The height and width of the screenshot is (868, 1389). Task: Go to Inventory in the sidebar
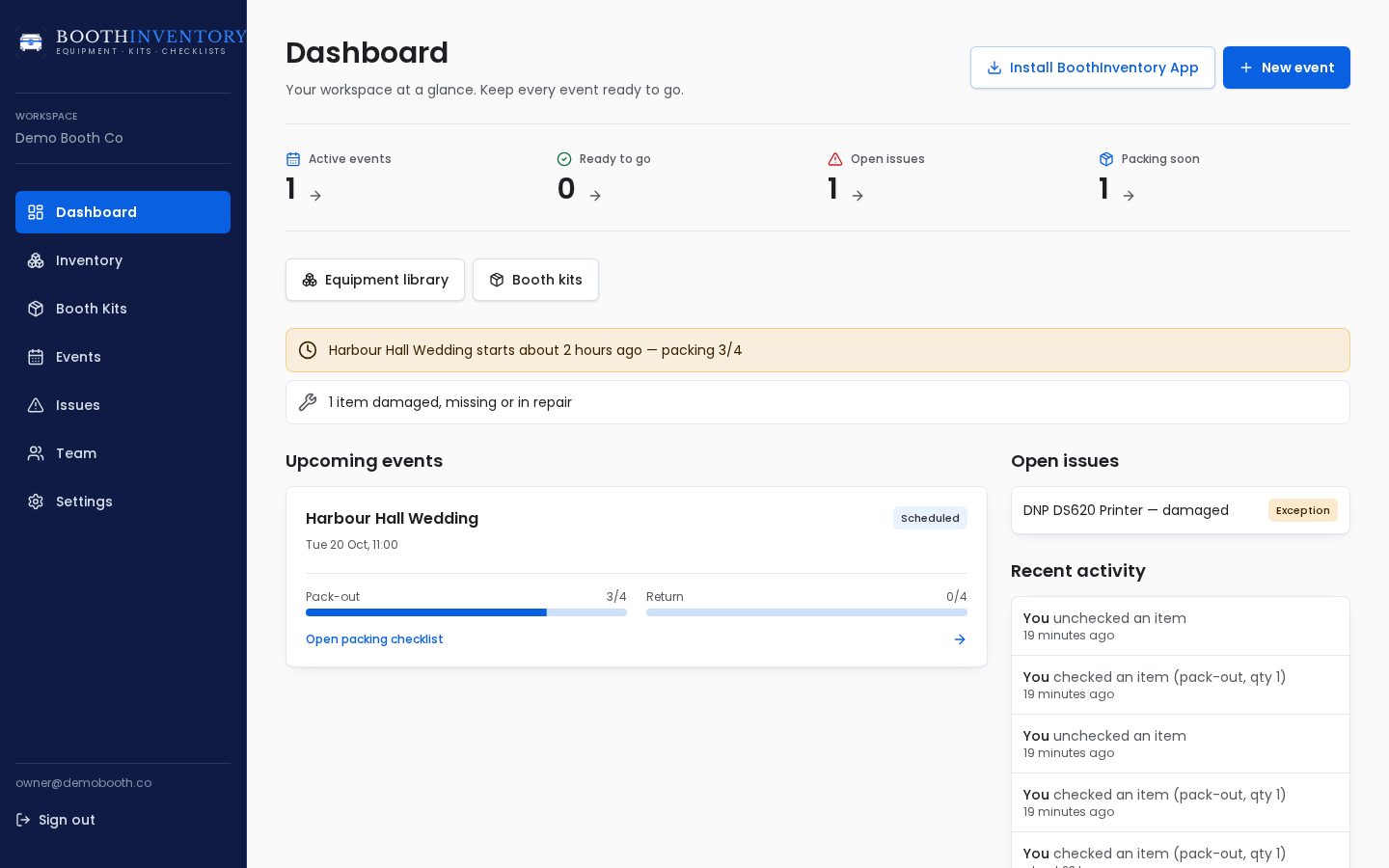click(x=123, y=260)
